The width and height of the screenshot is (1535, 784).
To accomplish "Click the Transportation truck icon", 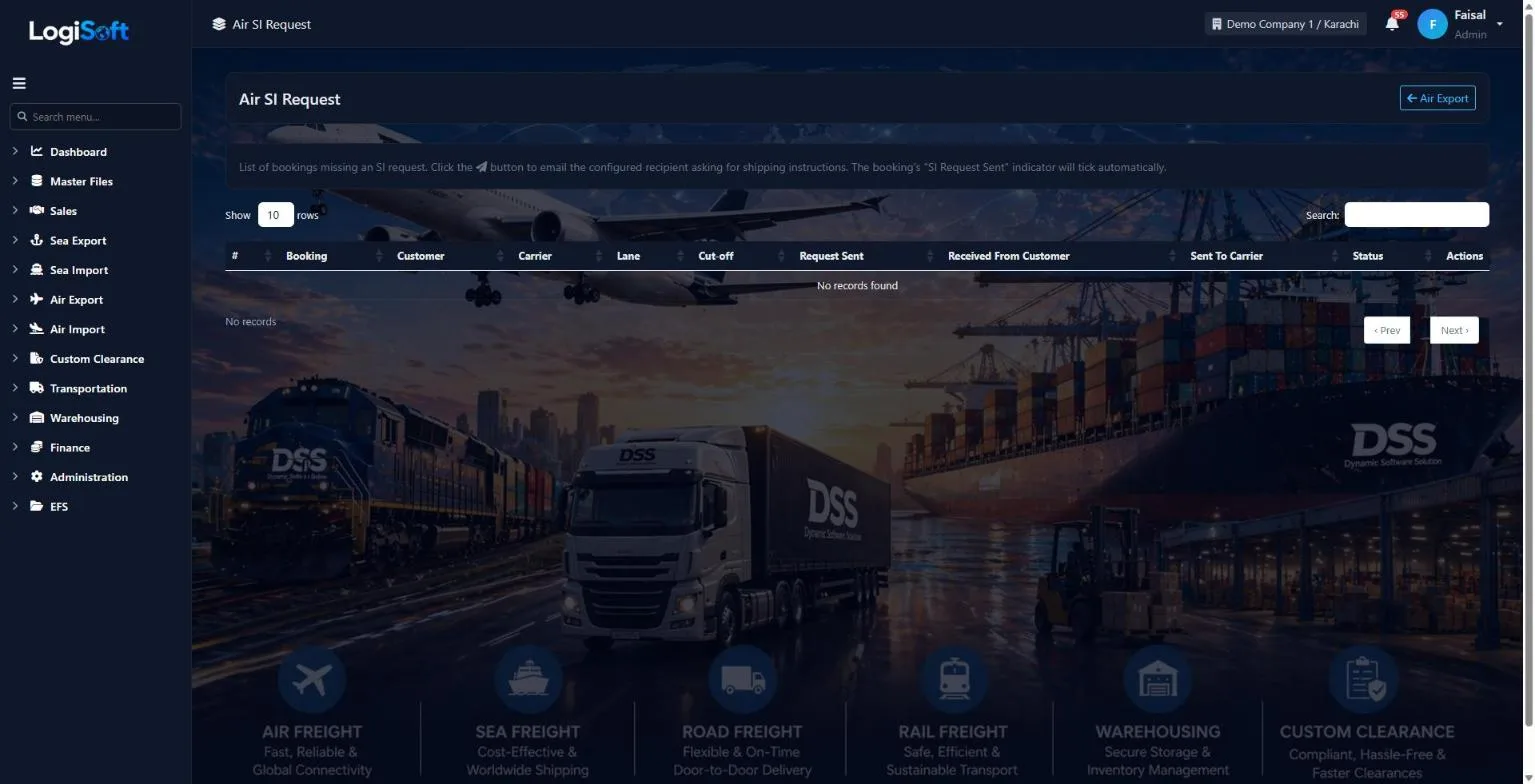I will click(37, 388).
